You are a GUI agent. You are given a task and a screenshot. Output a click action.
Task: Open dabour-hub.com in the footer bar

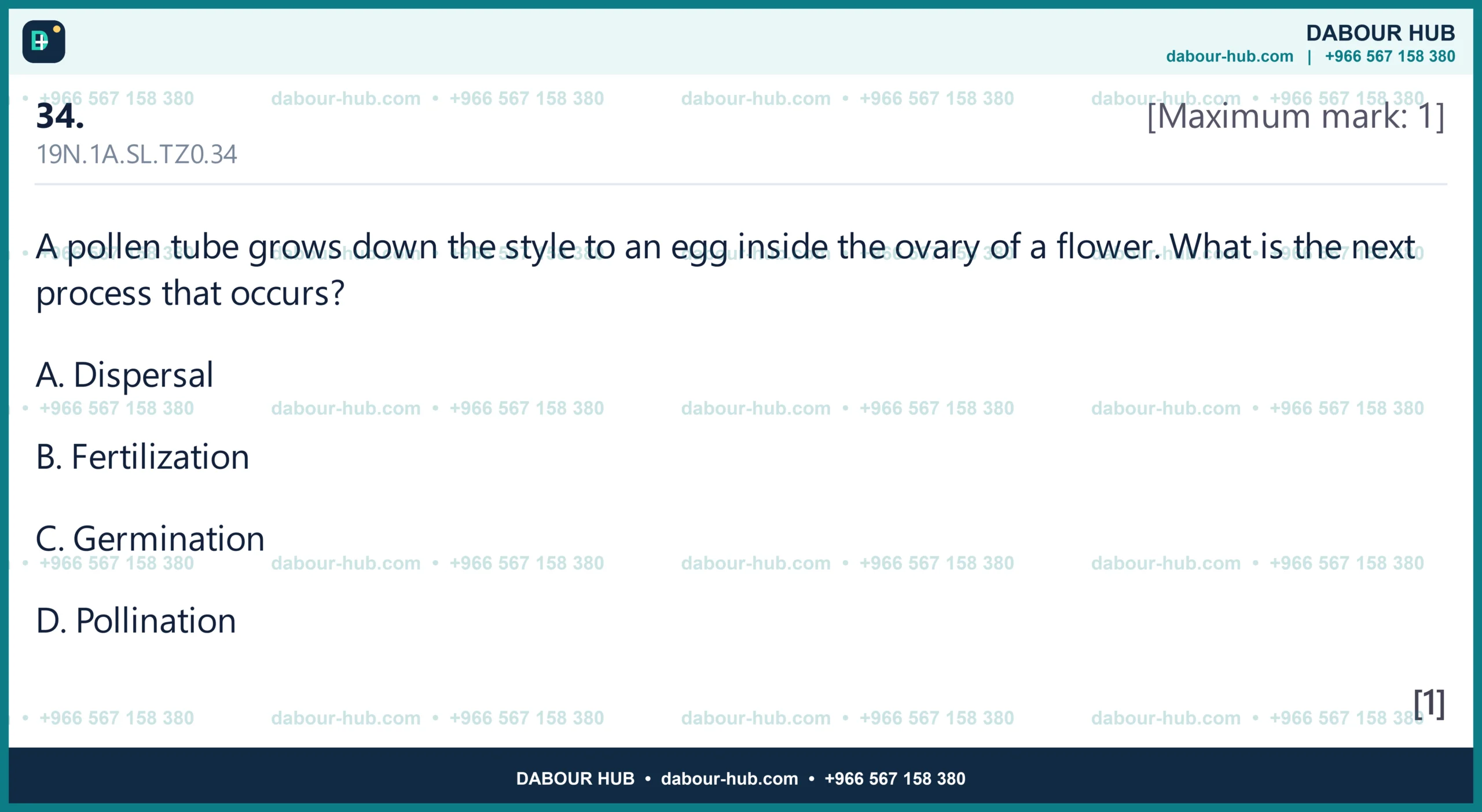tap(729, 778)
